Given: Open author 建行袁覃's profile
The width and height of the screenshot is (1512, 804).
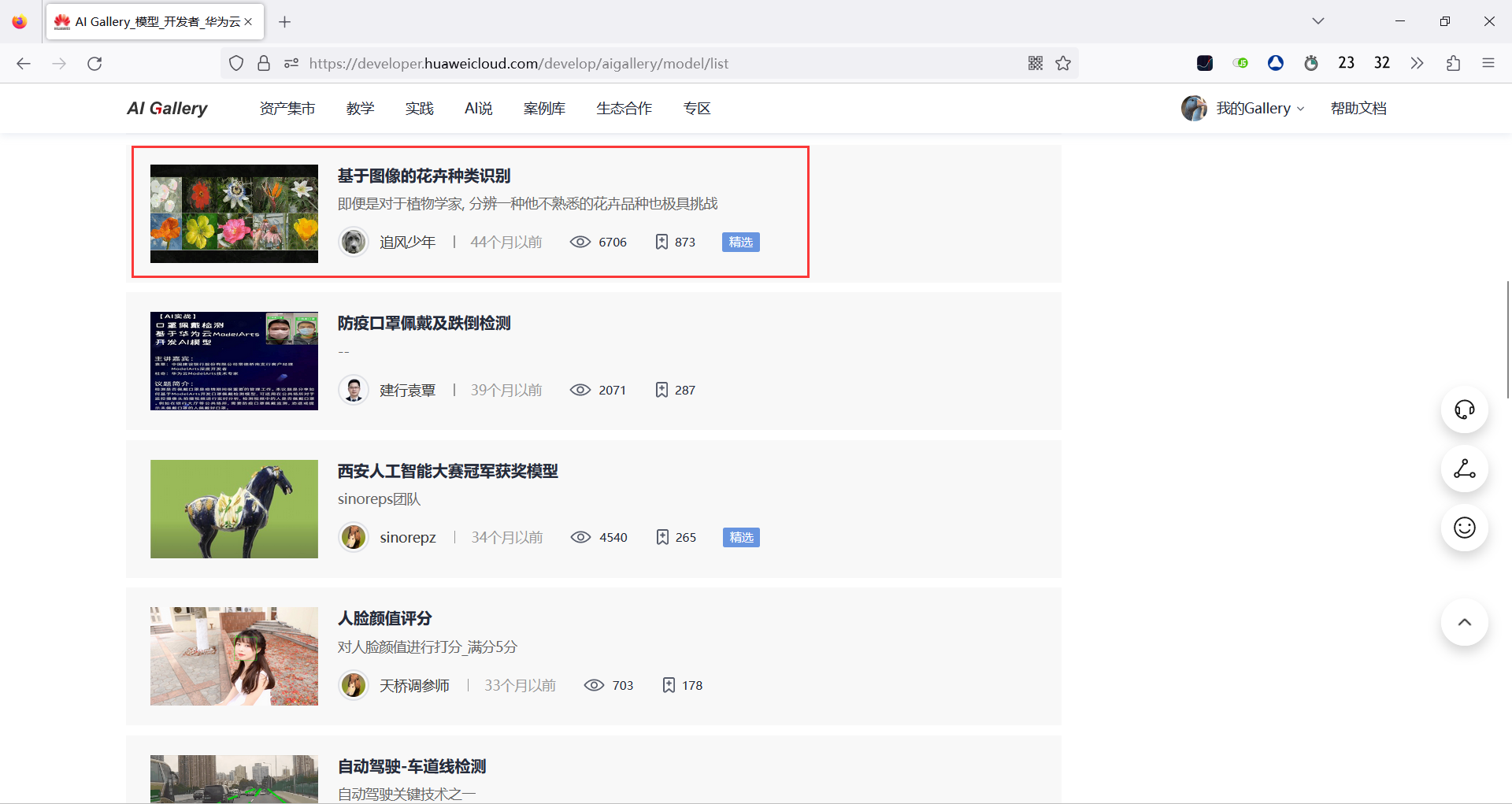Looking at the screenshot, I should tap(407, 389).
